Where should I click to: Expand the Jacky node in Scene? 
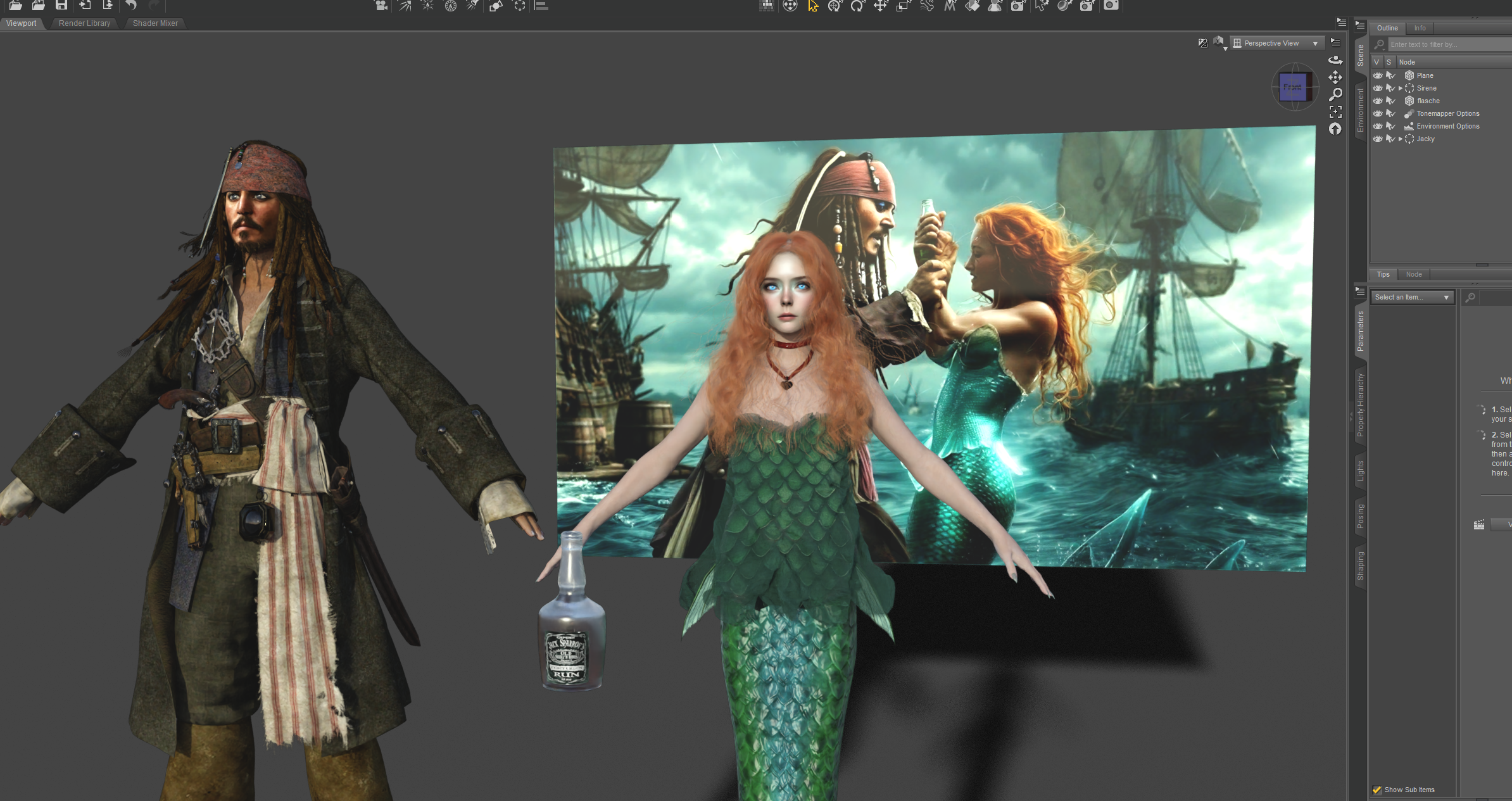tap(1400, 139)
